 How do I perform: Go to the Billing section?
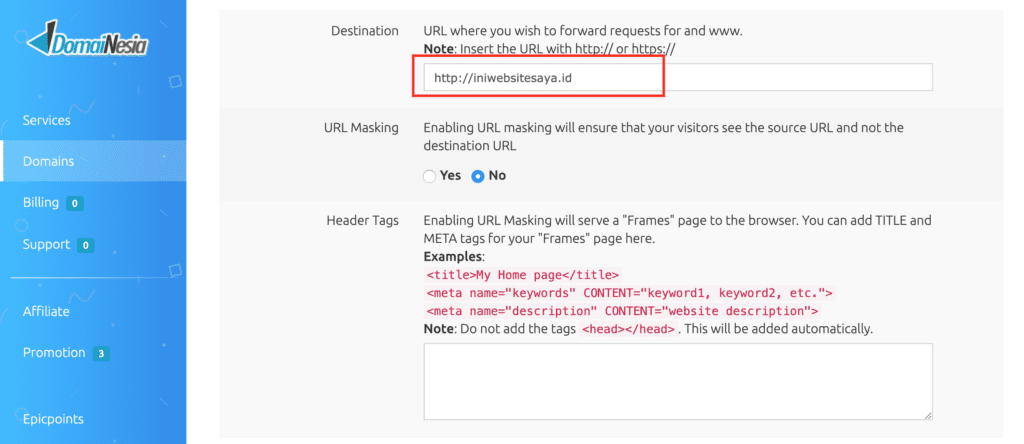41,203
